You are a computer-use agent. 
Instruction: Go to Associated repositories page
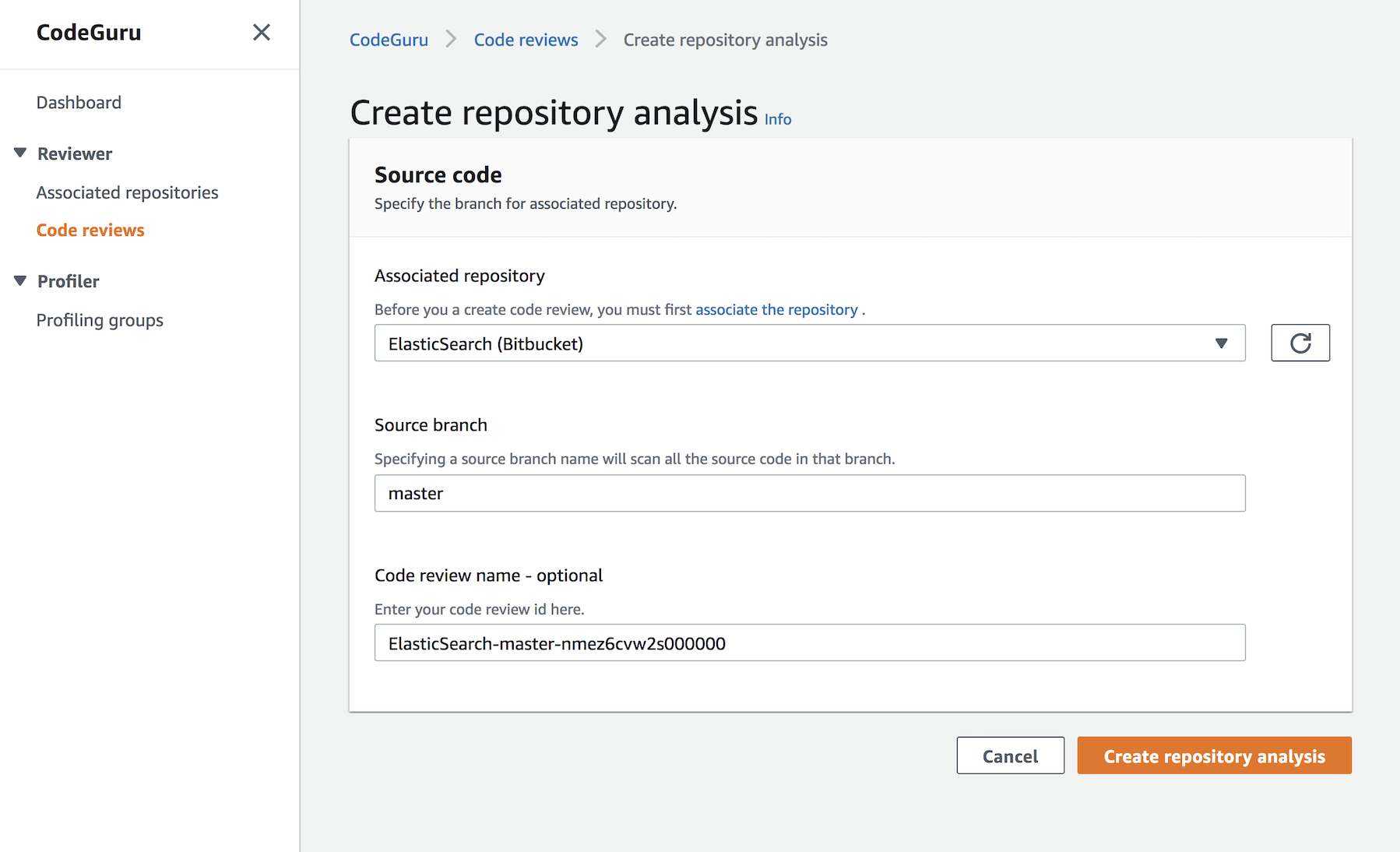pos(127,192)
